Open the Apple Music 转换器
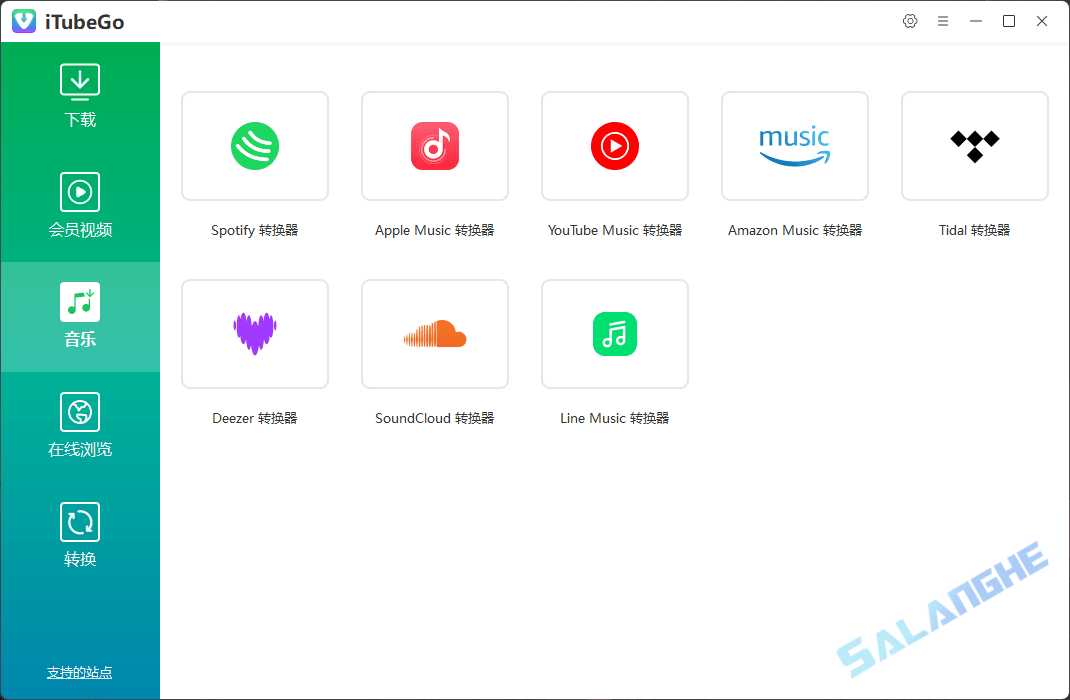 [434, 146]
